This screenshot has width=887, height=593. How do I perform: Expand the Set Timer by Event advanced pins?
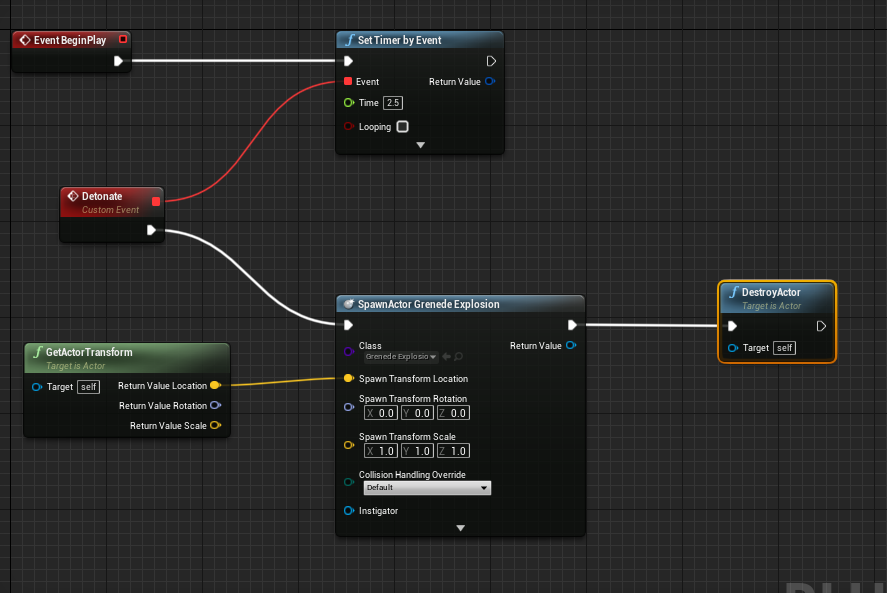[x=420, y=145]
